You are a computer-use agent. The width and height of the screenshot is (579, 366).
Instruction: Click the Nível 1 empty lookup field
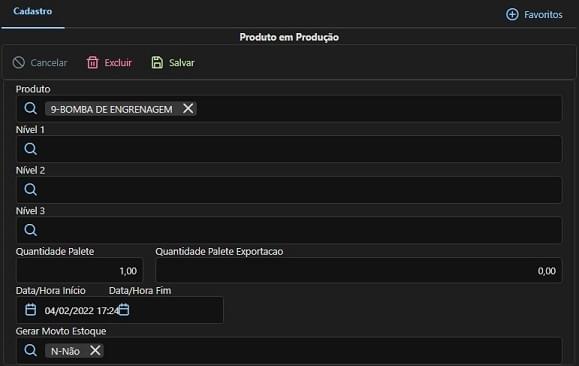[x=289, y=149]
